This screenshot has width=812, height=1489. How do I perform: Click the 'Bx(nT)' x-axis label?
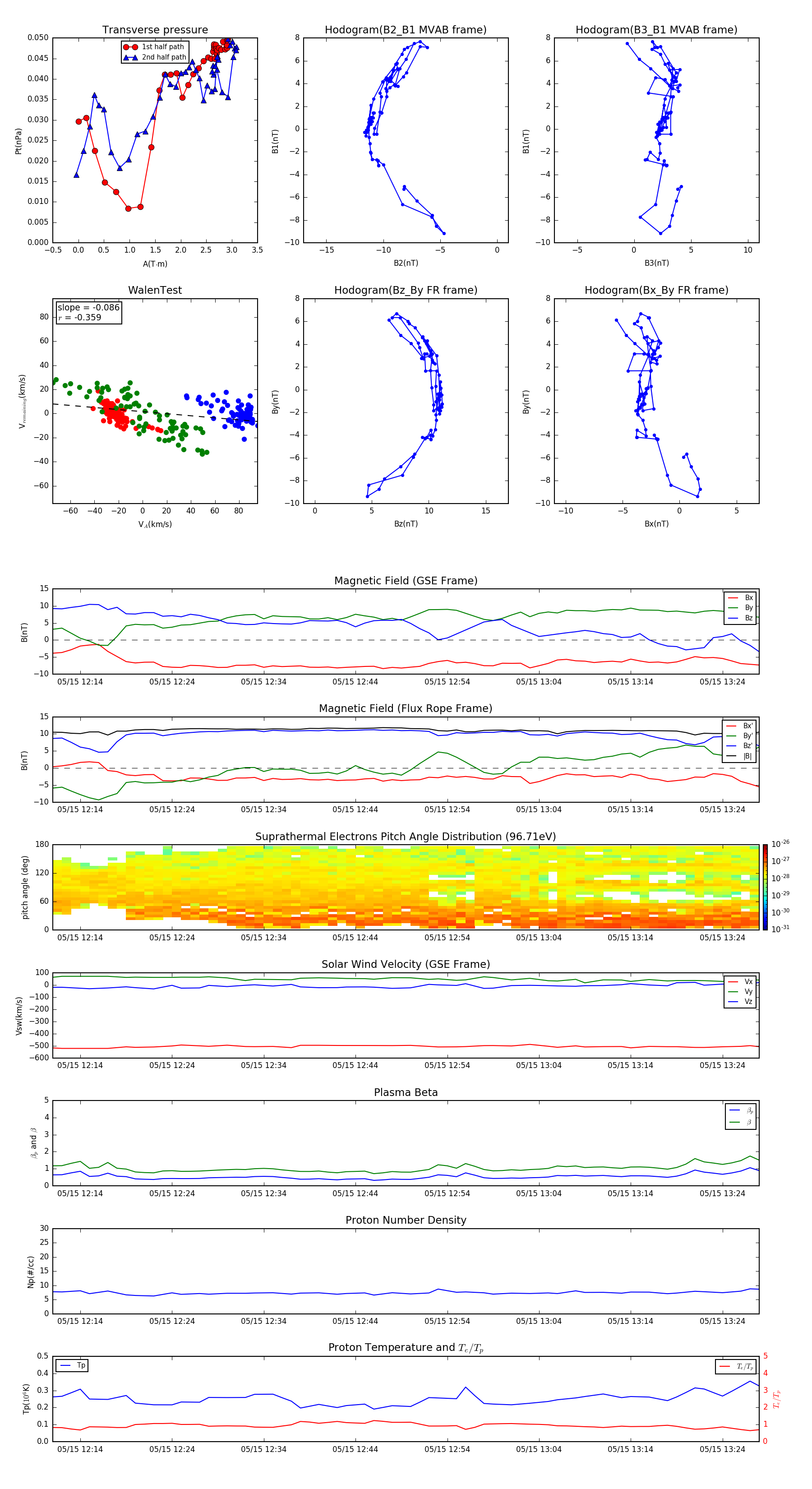[656, 524]
